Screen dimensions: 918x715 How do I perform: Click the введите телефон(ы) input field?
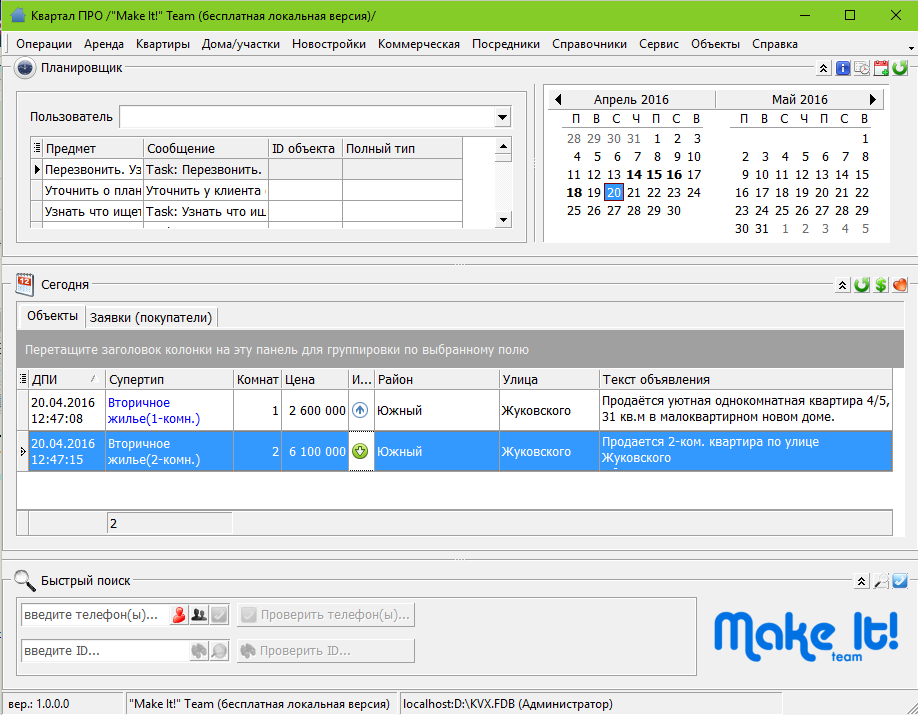click(x=95, y=615)
